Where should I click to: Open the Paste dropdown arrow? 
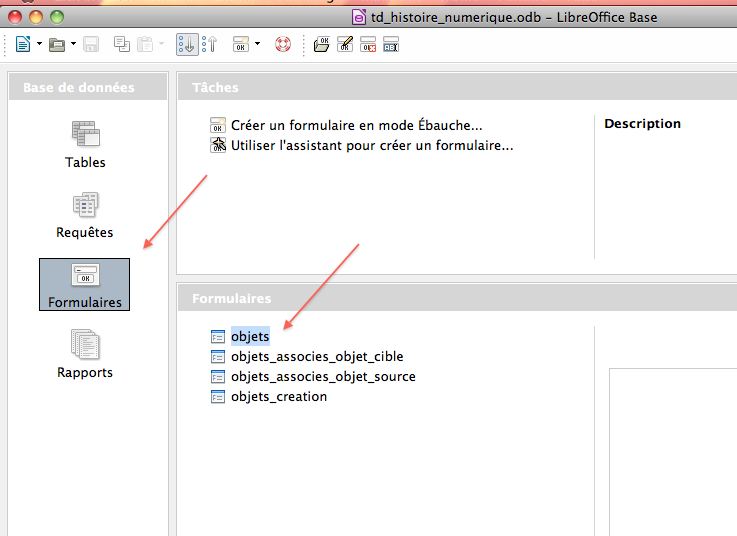click(161, 44)
